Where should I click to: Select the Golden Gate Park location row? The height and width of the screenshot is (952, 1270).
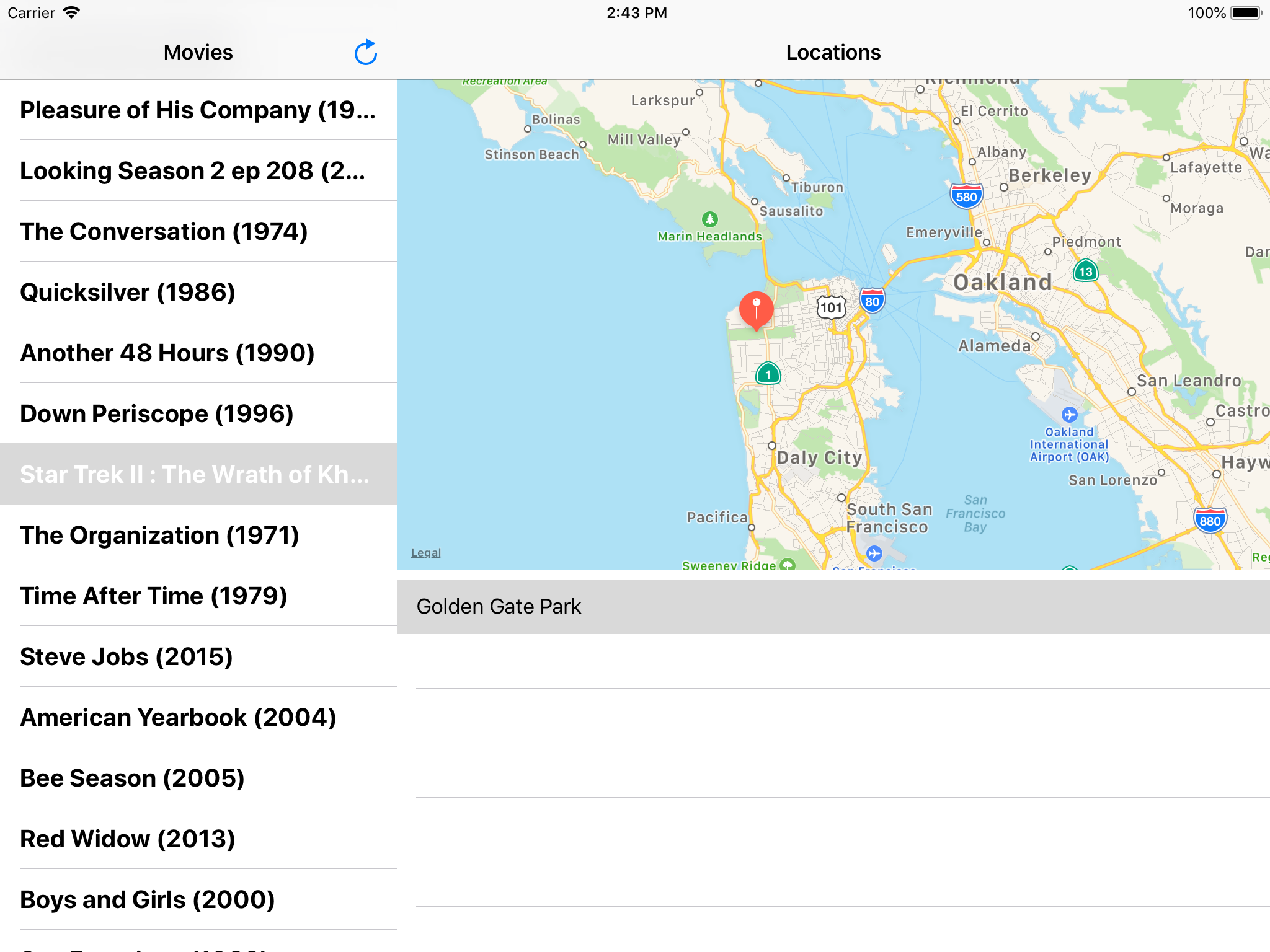pyautogui.click(x=833, y=606)
